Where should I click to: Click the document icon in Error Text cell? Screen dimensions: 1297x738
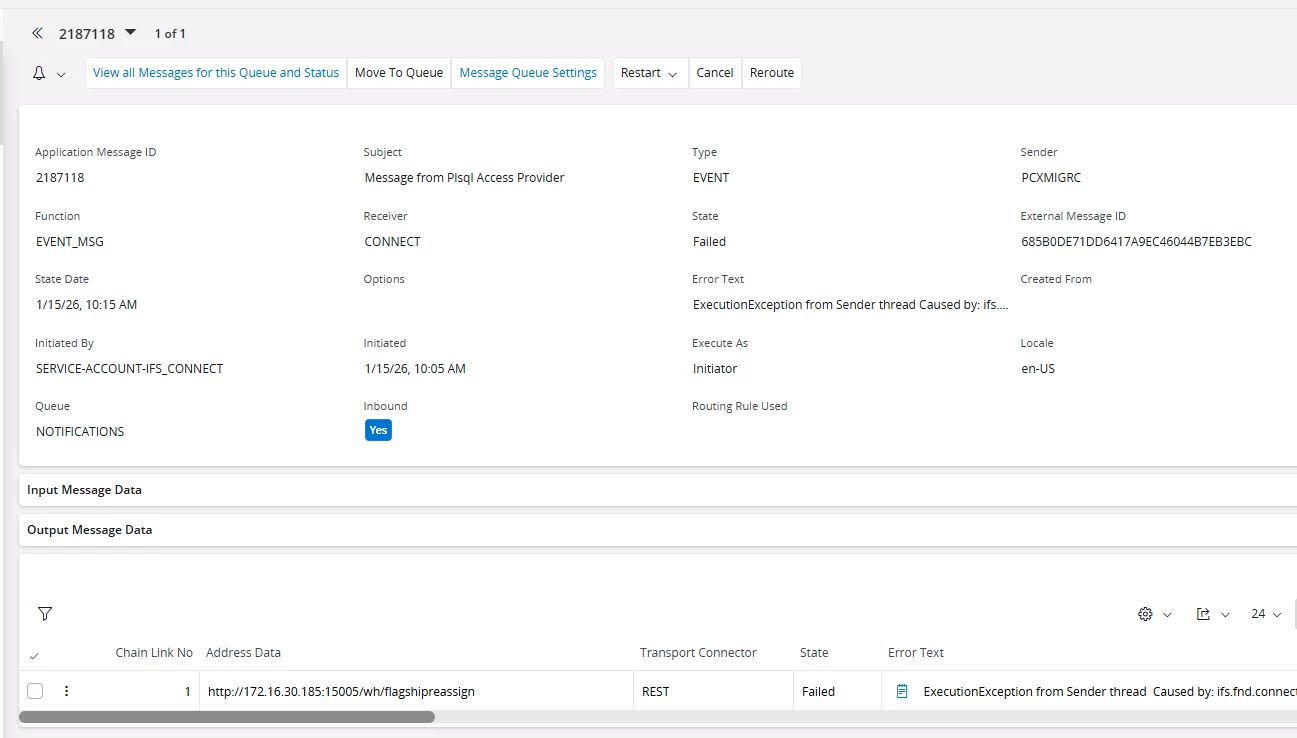click(902, 691)
